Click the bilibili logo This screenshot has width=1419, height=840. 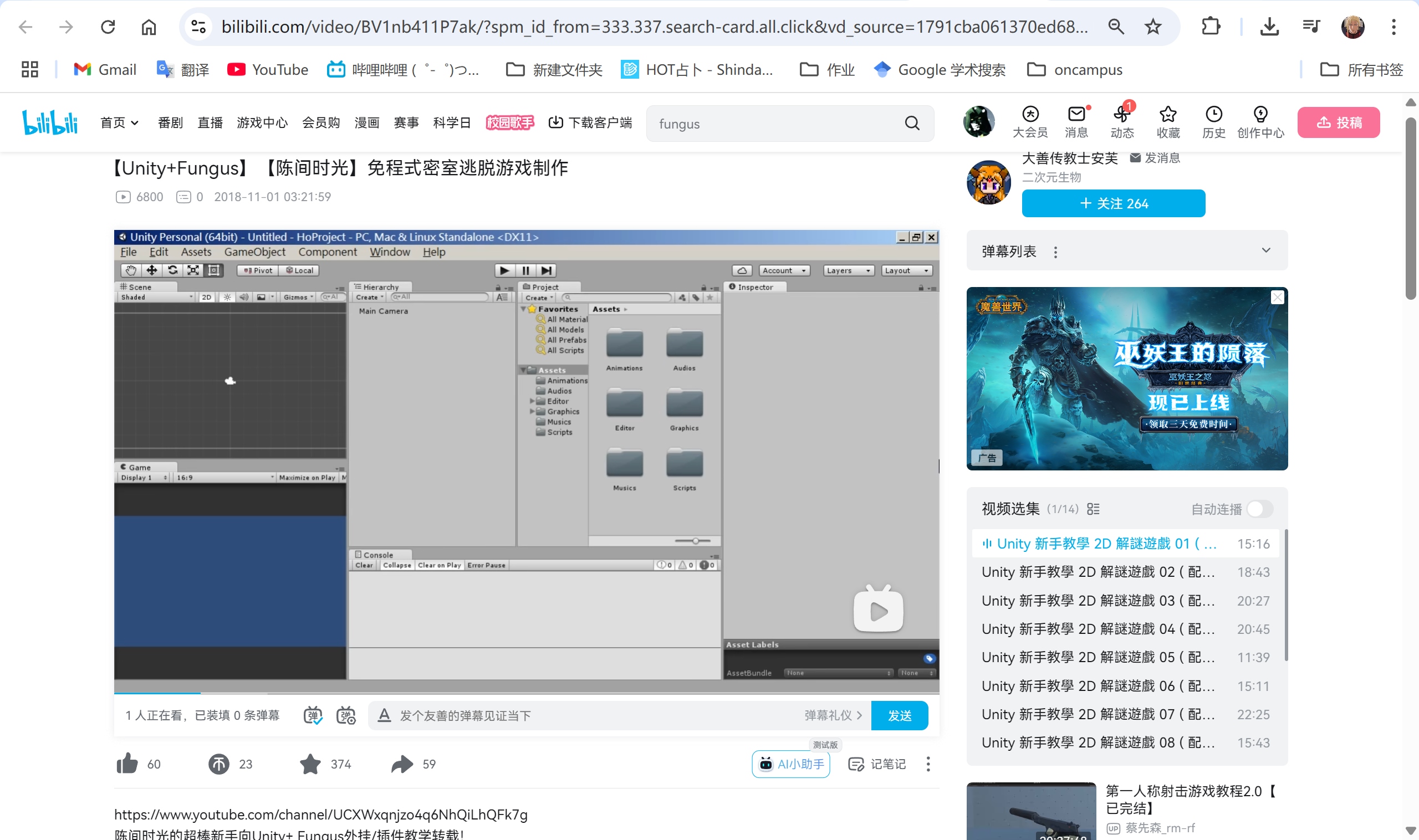50,122
